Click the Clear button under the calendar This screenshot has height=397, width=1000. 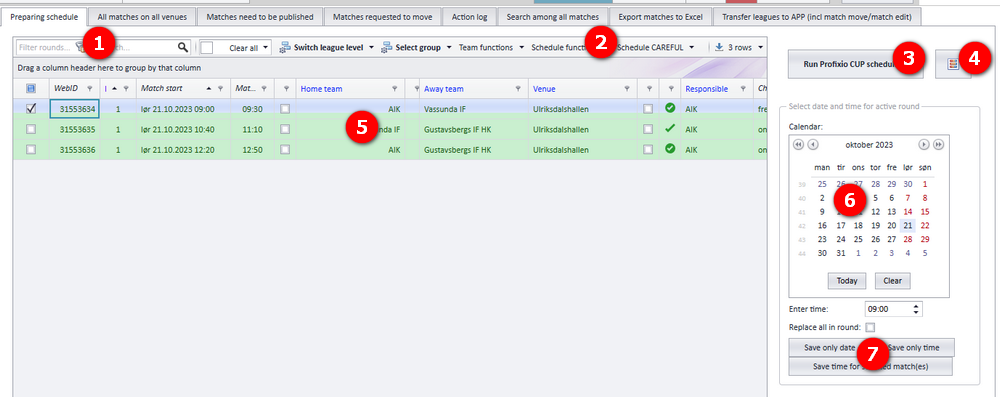892,281
